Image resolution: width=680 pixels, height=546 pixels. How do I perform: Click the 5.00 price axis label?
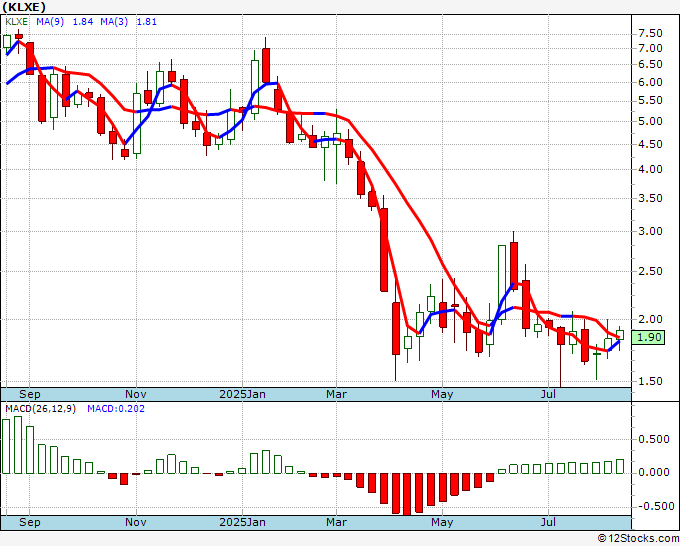point(651,121)
